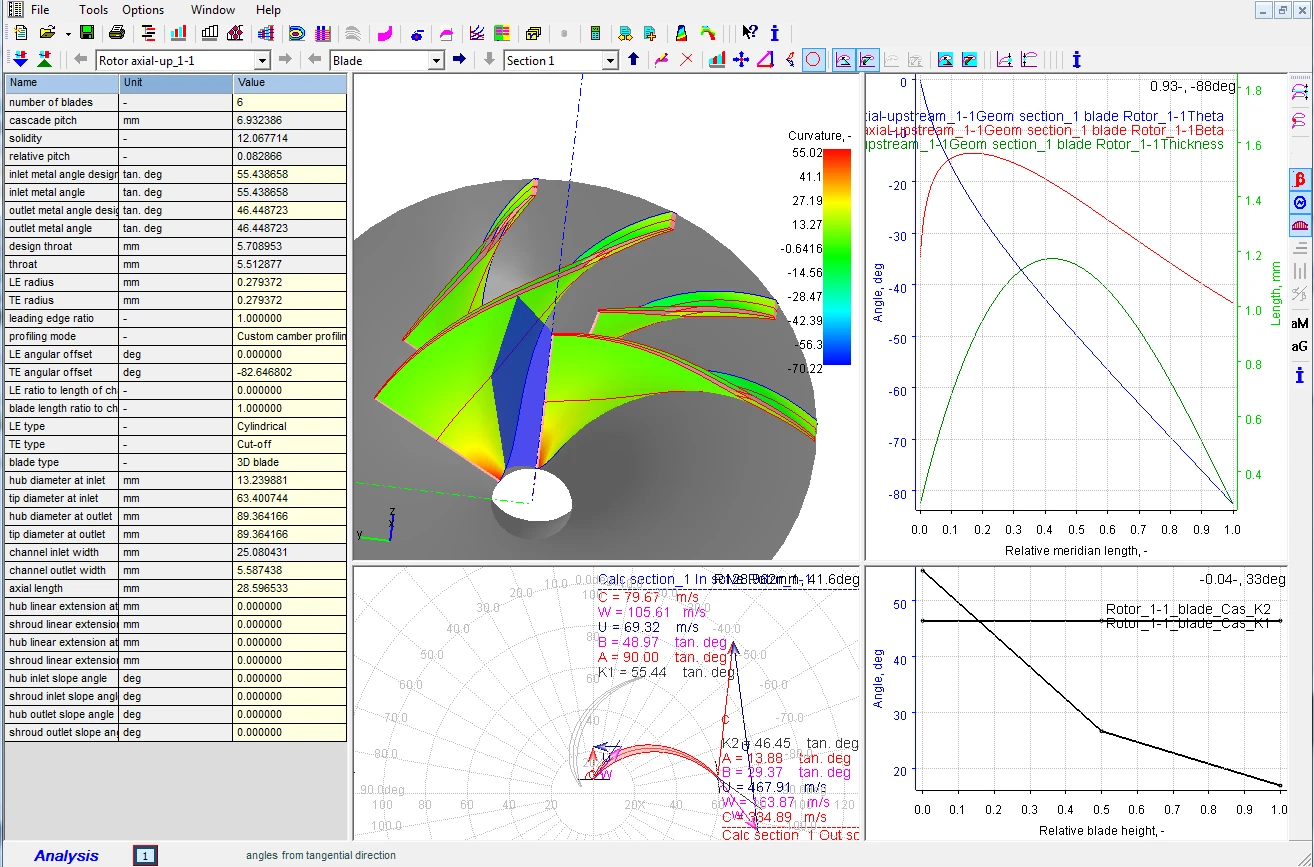Screen dimensions: 1314x867
Task: Click the context help arrow icon
Action: pos(750,33)
